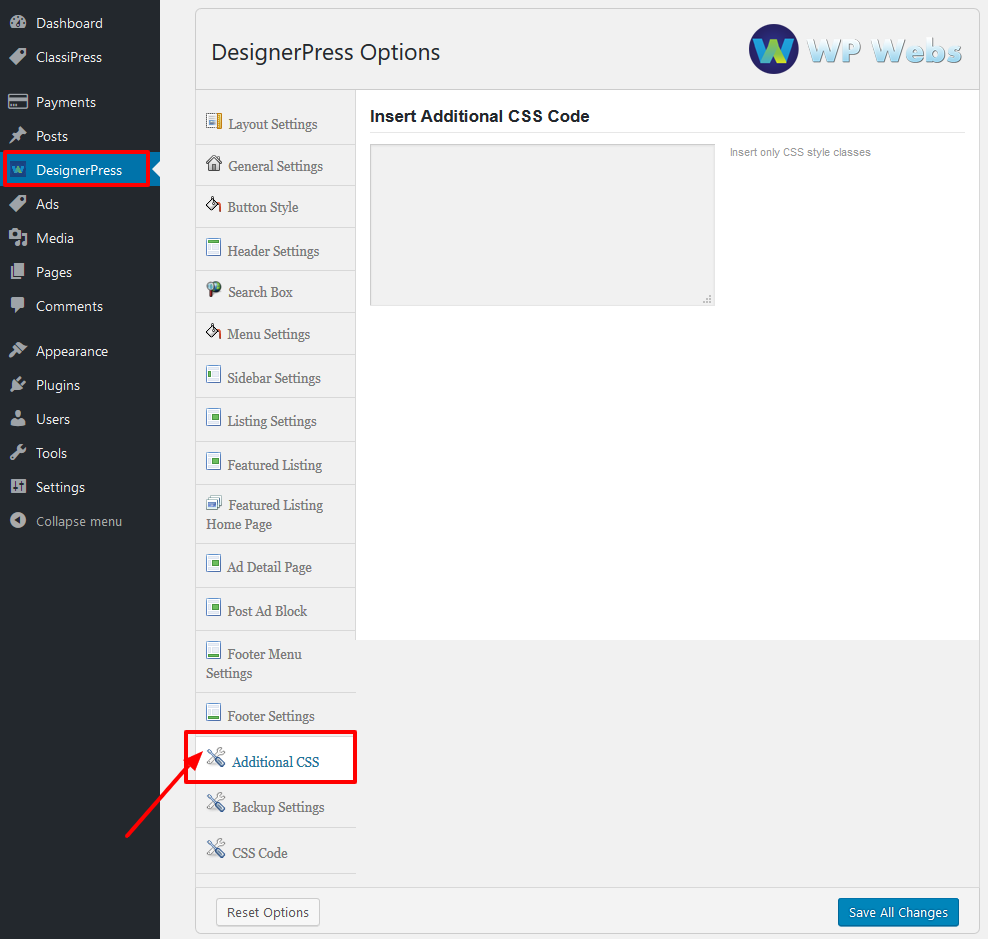
Task: Open the Header Settings tab
Action: click(275, 250)
